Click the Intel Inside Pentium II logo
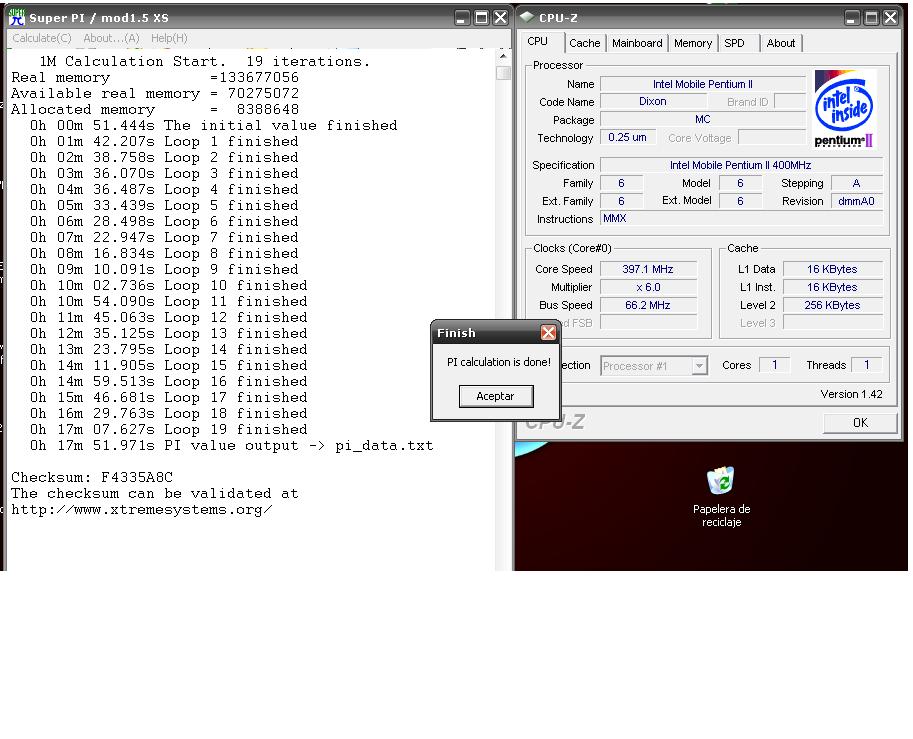 pyautogui.click(x=844, y=109)
